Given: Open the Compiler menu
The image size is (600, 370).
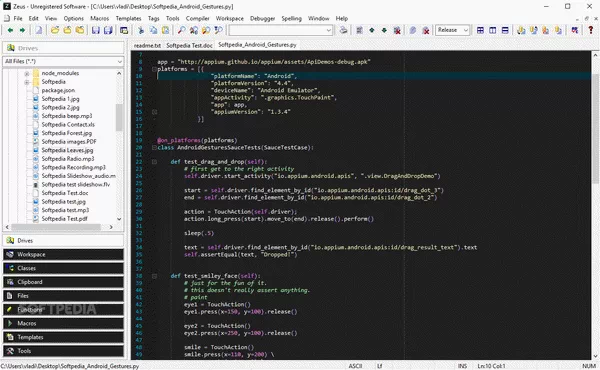Looking at the screenshot, I should (197, 18).
